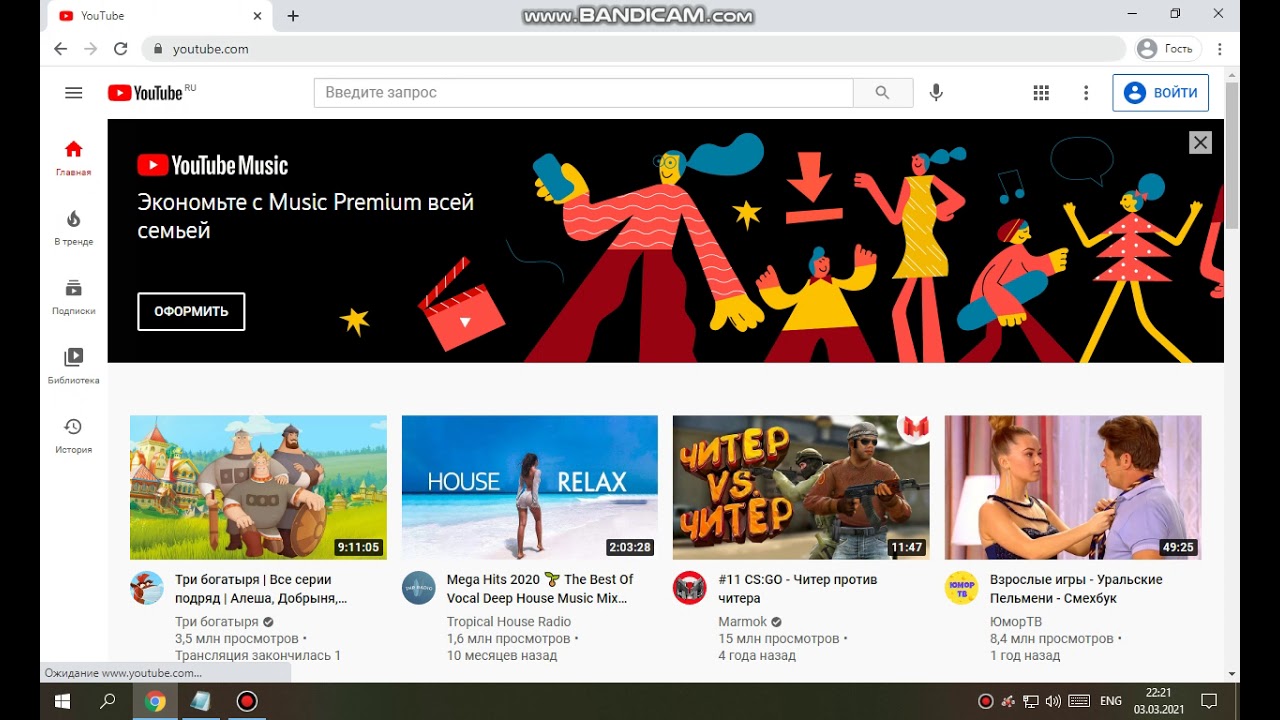The width and height of the screenshot is (1280, 720).
Task: Close the YouTube browser tab
Action: [x=258, y=16]
